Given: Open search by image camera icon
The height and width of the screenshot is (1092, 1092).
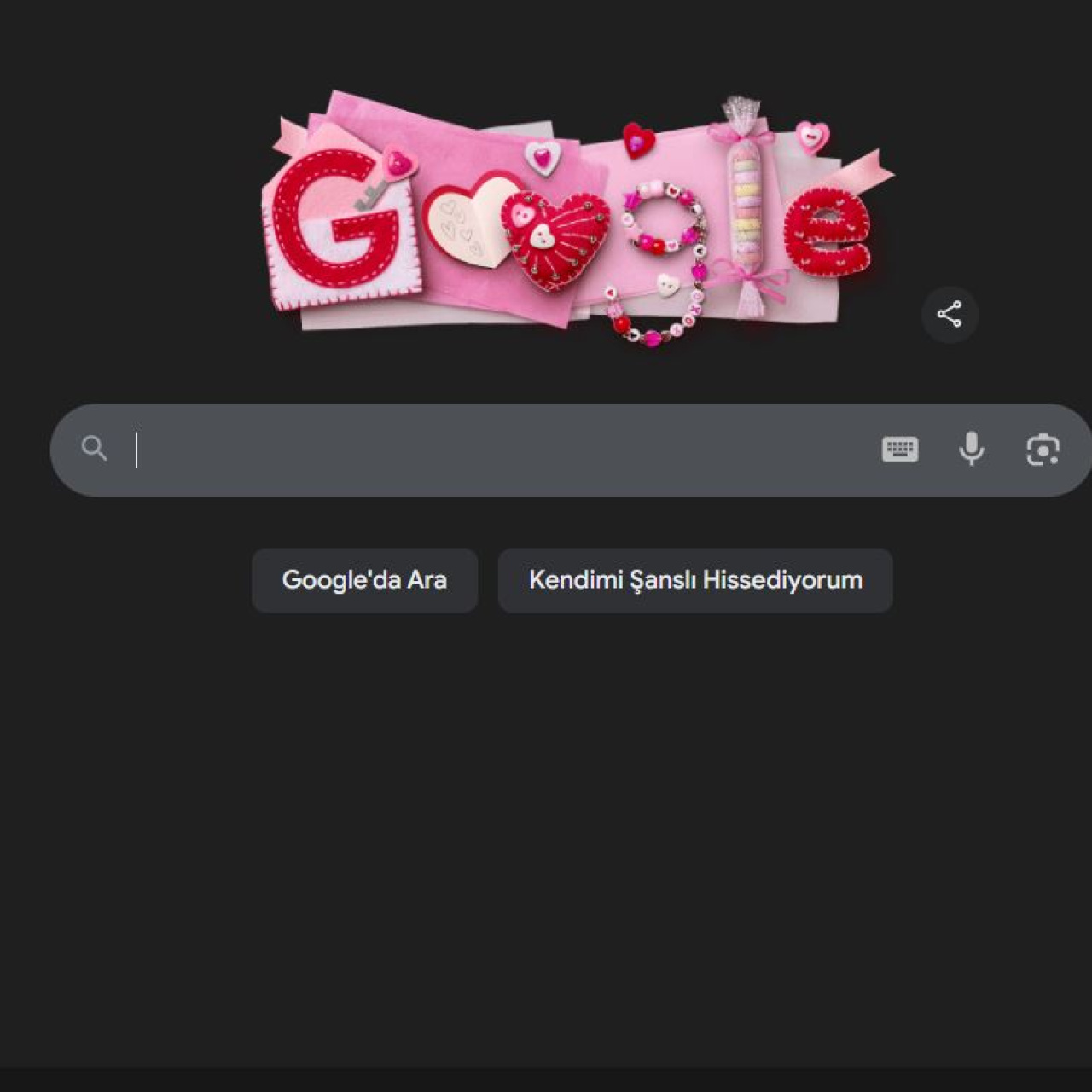Looking at the screenshot, I should (x=1043, y=450).
